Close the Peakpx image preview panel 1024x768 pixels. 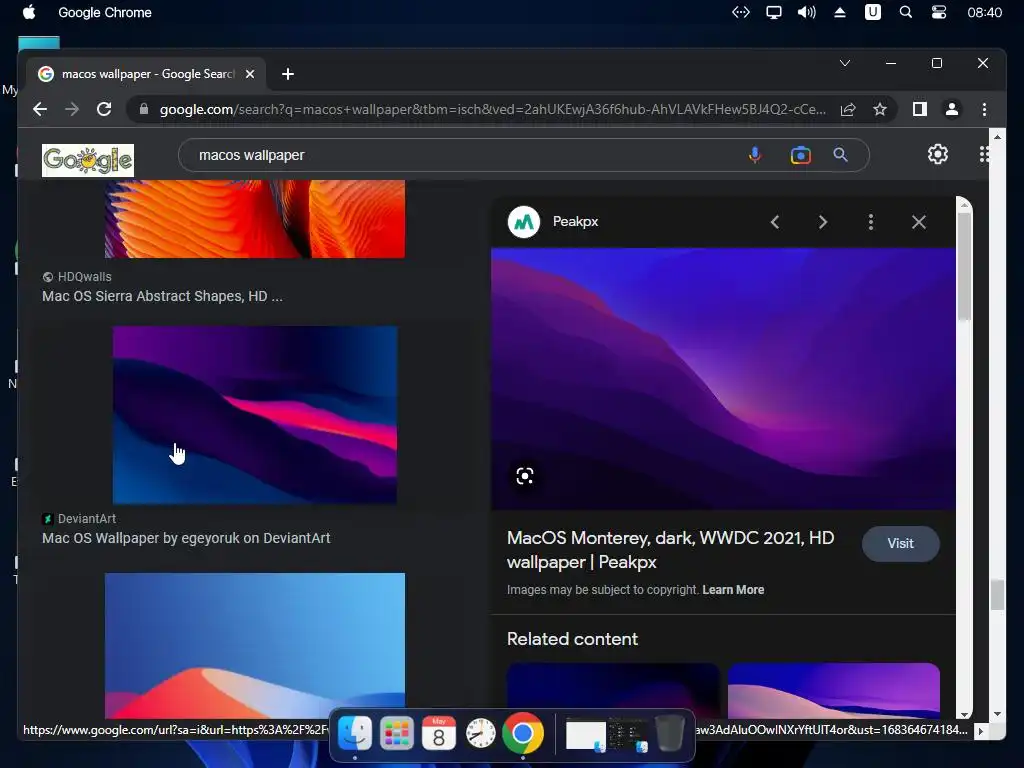tap(919, 222)
